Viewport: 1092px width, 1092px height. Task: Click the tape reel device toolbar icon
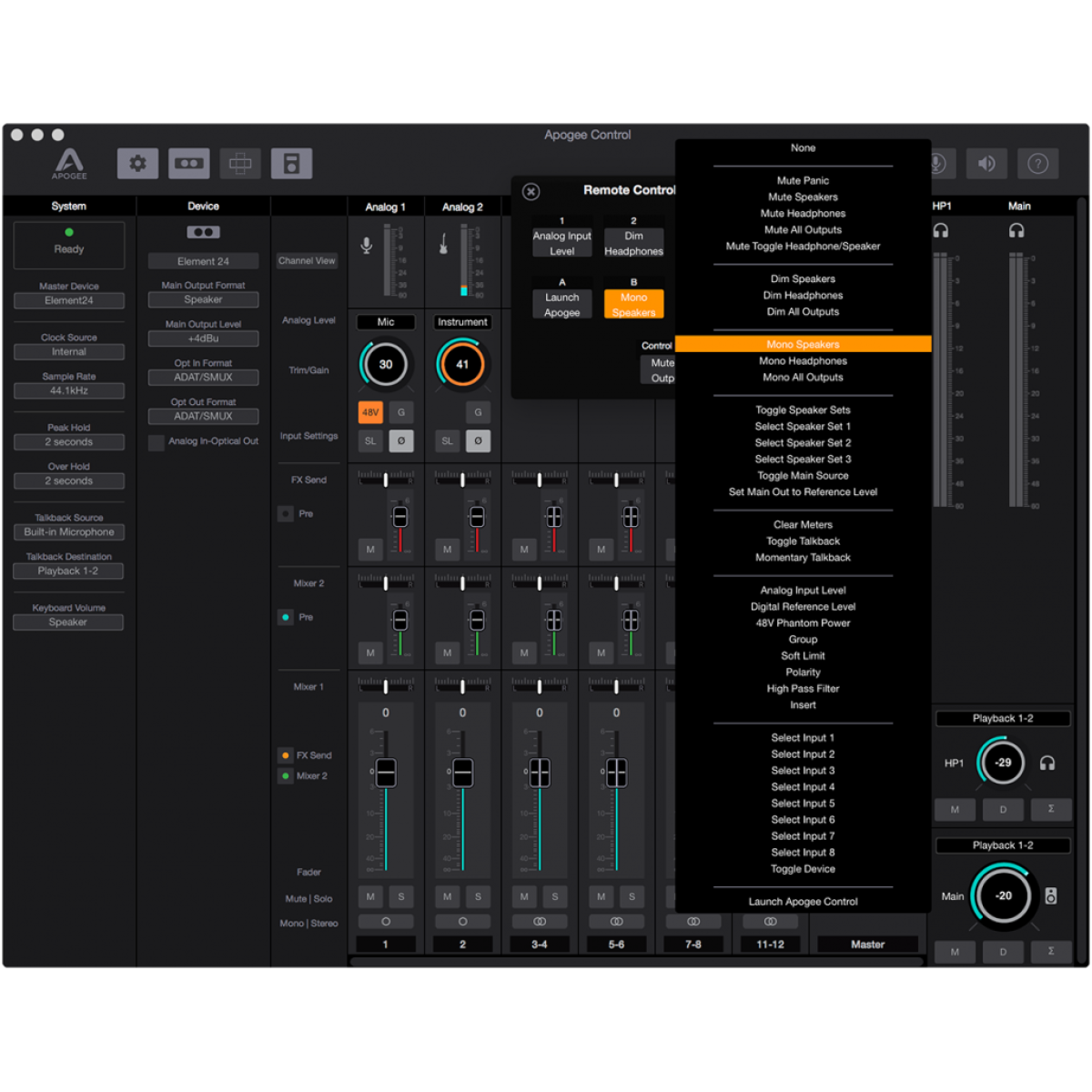click(x=188, y=164)
